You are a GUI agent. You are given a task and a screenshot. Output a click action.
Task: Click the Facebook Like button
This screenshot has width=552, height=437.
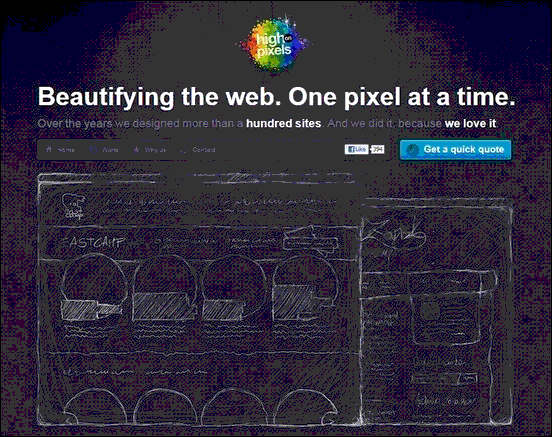(x=356, y=149)
